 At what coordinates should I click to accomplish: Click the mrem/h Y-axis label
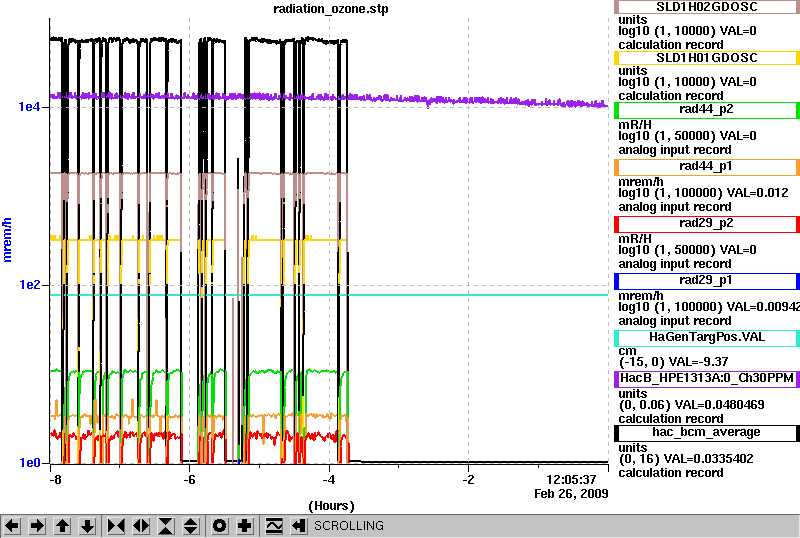click(x=7, y=240)
